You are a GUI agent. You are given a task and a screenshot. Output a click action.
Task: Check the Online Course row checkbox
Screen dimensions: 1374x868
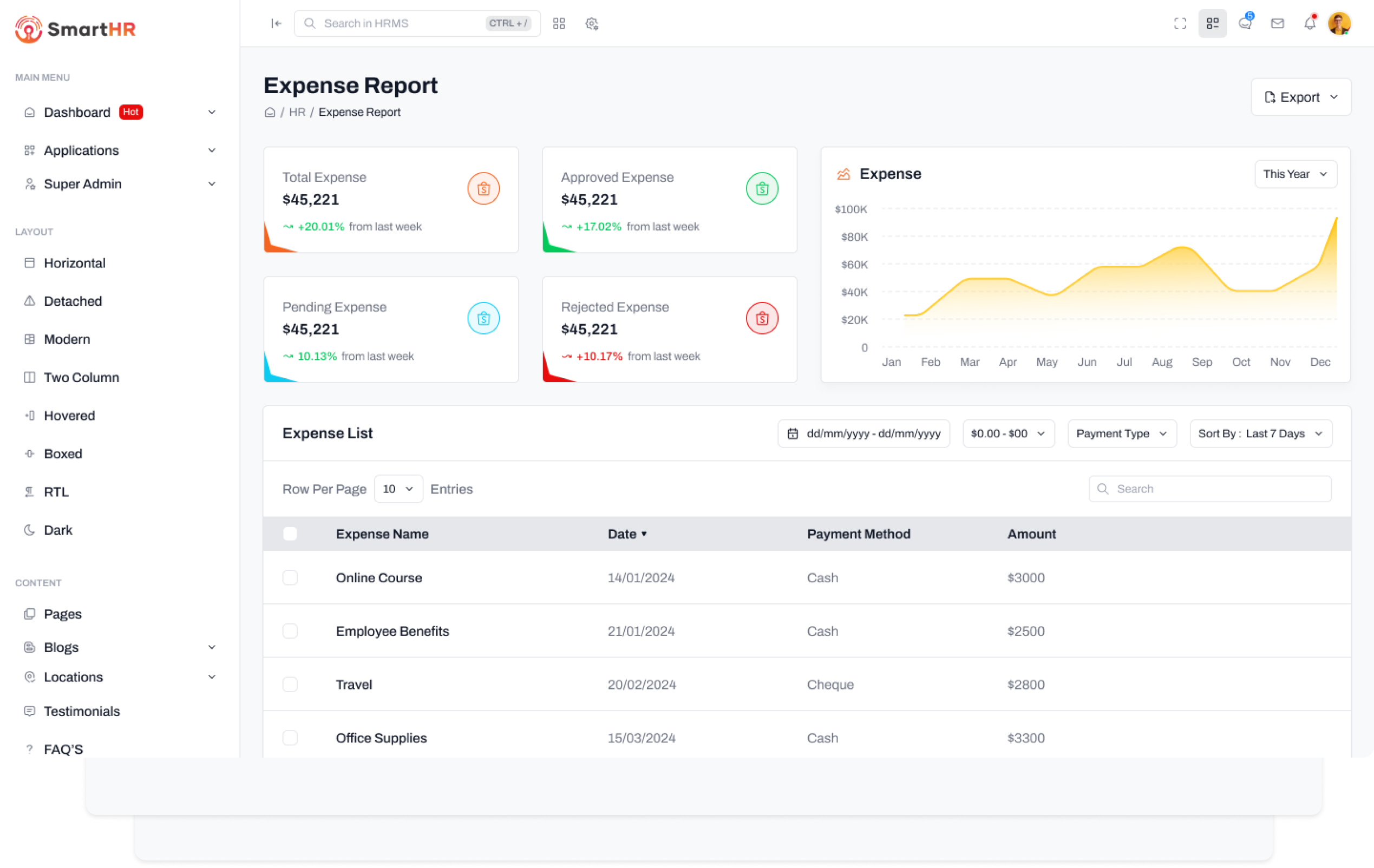pyautogui.click(x=290, y=578)
